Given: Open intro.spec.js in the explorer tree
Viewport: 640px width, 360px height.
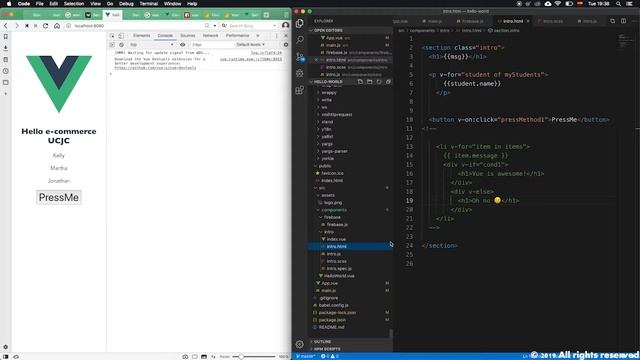Looking at the screenshot, I should point(339,269).
